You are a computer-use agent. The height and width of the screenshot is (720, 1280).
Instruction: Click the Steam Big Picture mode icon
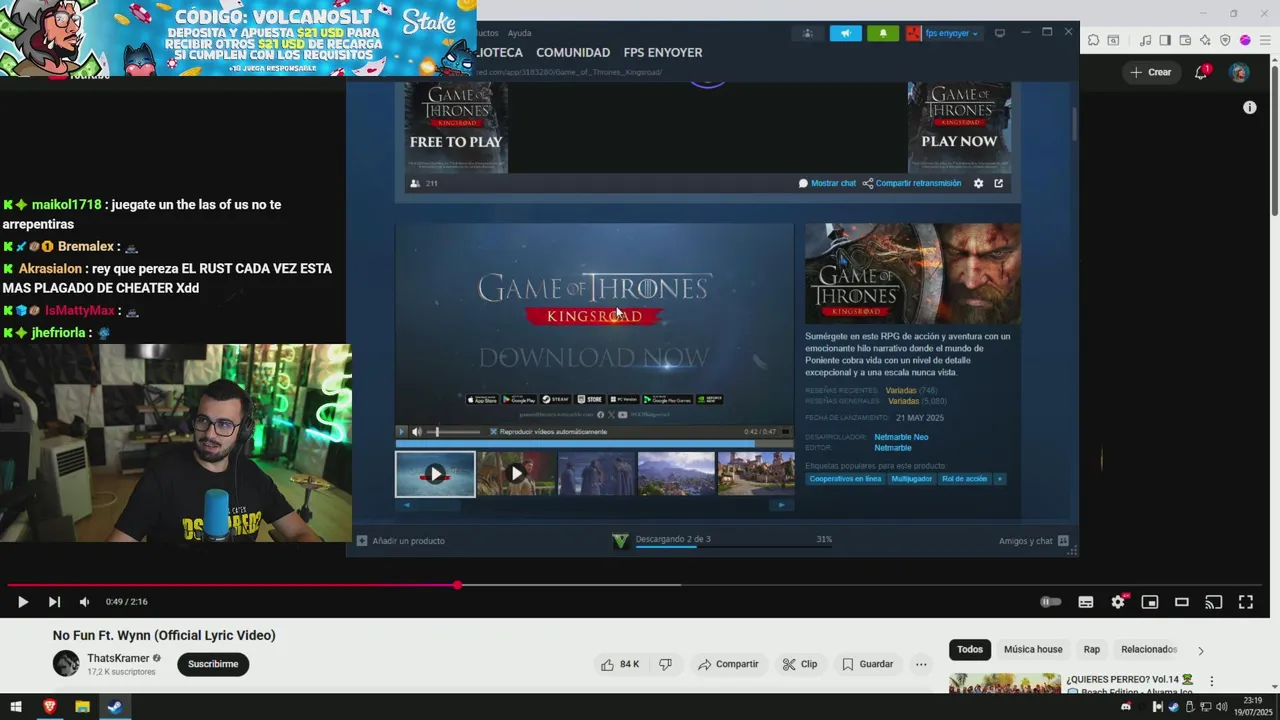coord(999,33)
